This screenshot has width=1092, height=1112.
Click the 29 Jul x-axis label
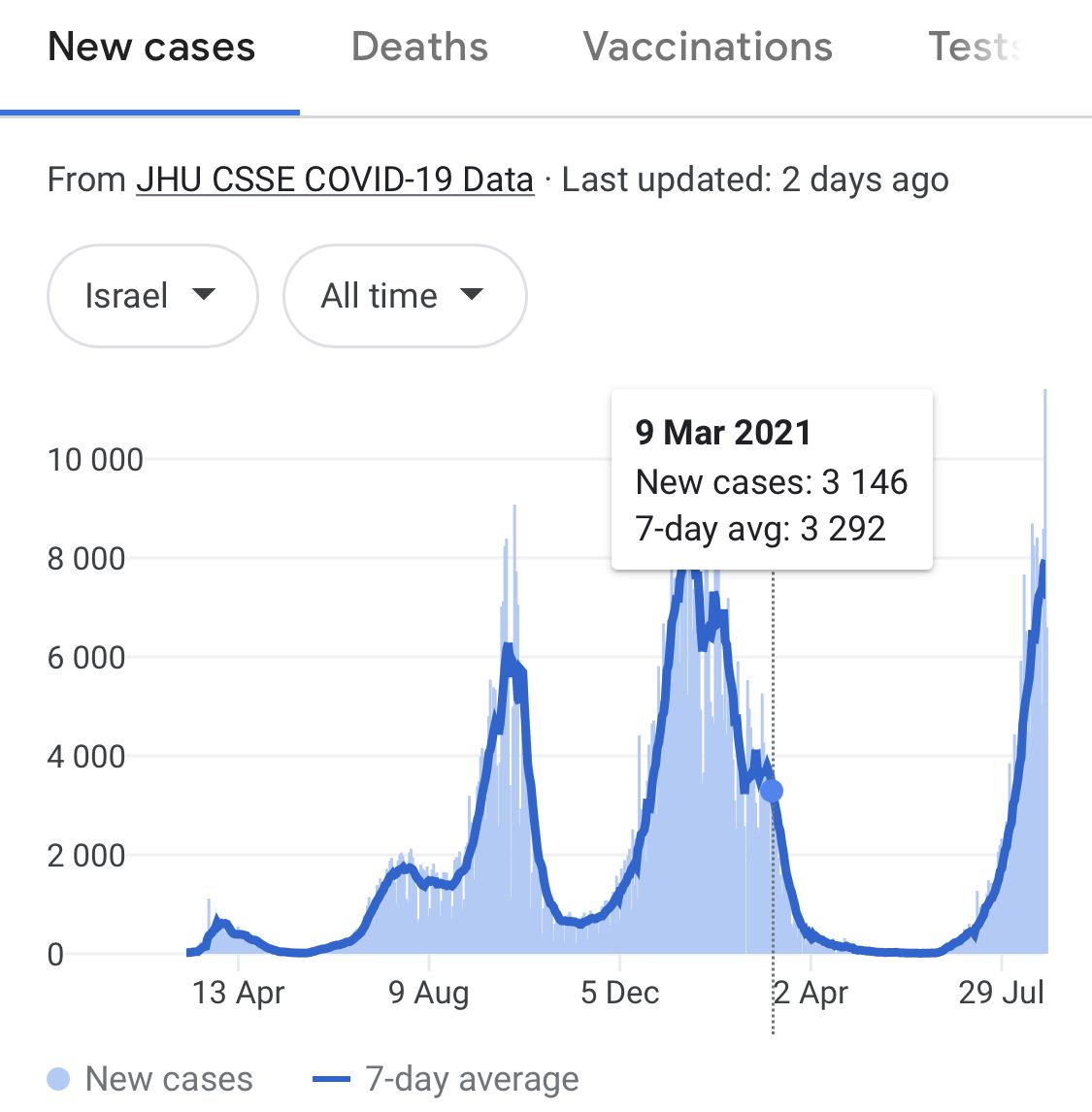coord(1001,993)
